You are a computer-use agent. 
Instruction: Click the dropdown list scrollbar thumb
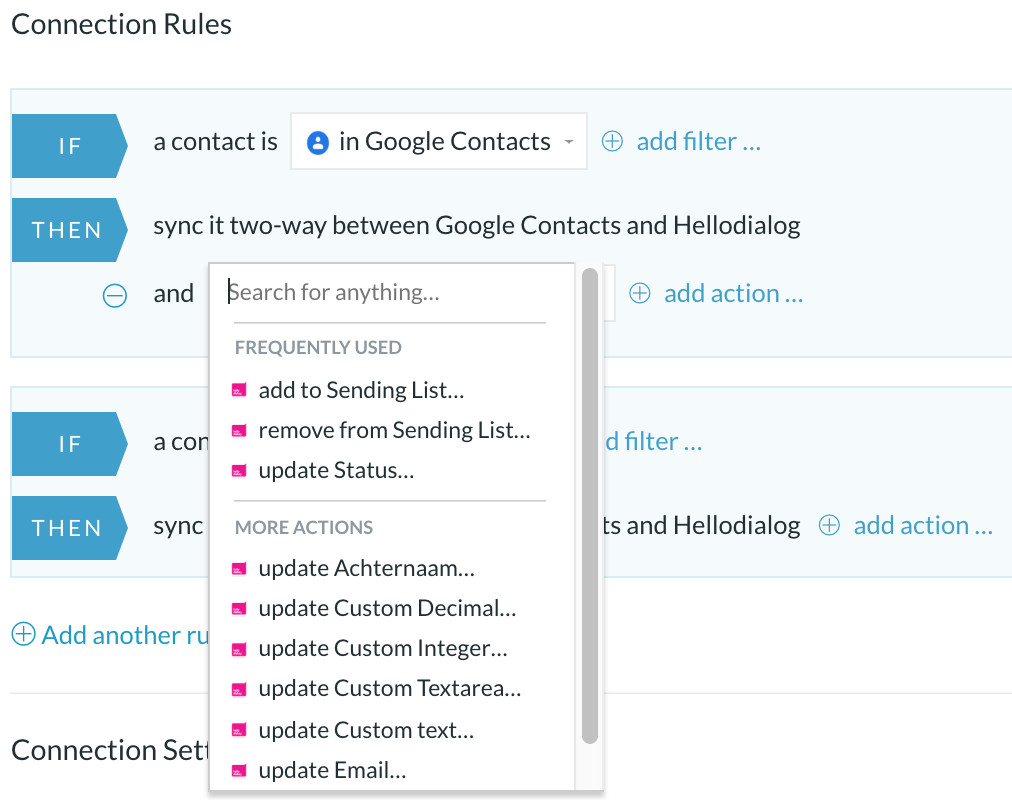click(589, 506)
